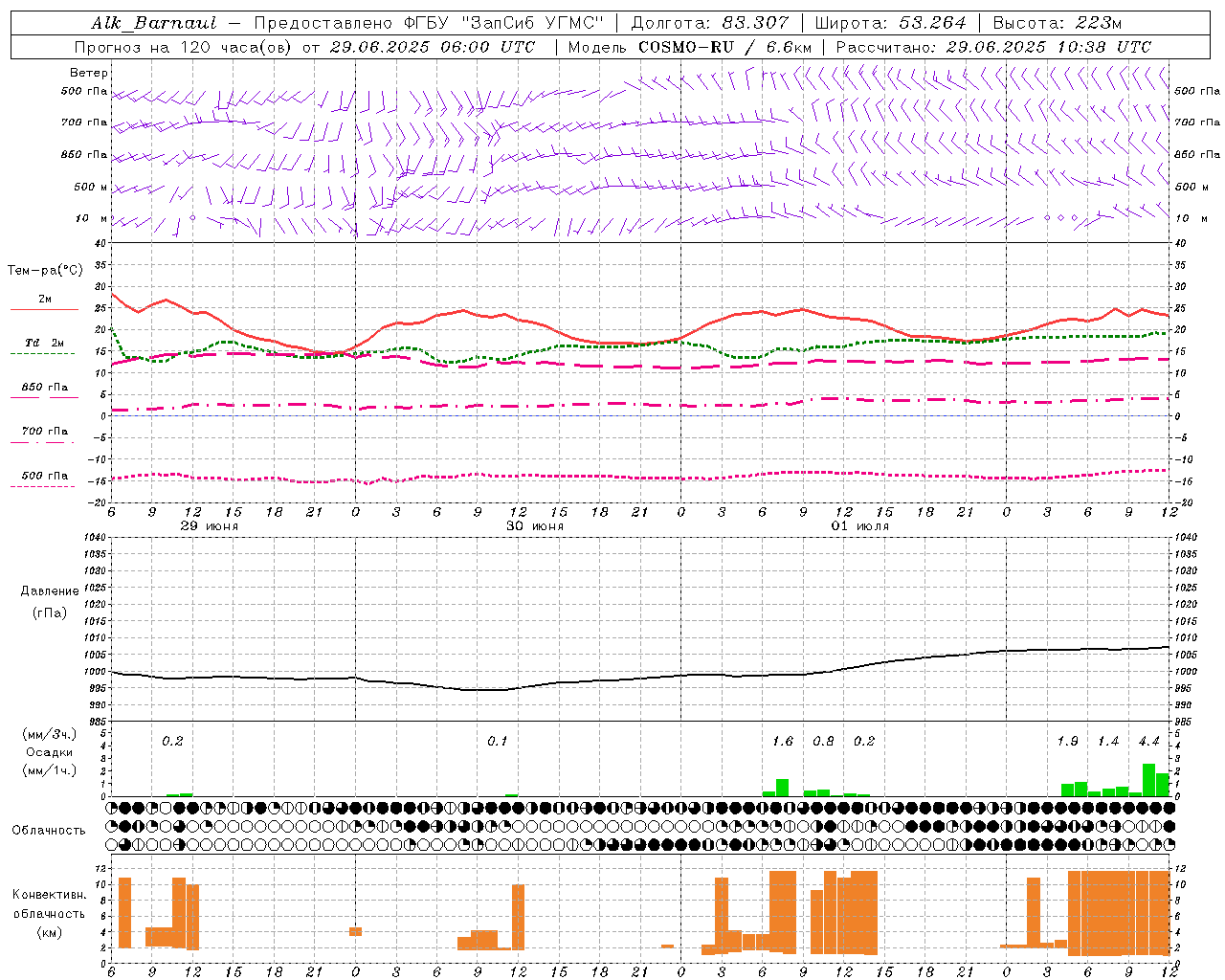Click the 'Давление' pressure panel label
This screenshot has width=1225, height=980.
pyautogui.click(x=50, y=591)
